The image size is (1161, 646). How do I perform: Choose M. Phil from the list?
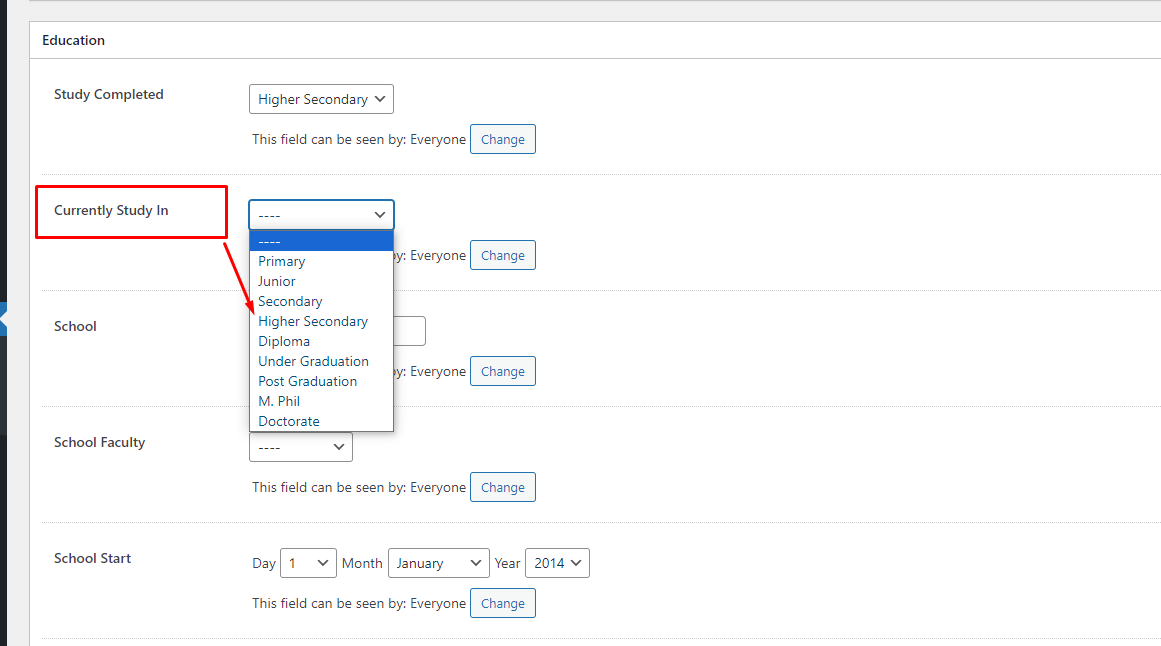279,401
